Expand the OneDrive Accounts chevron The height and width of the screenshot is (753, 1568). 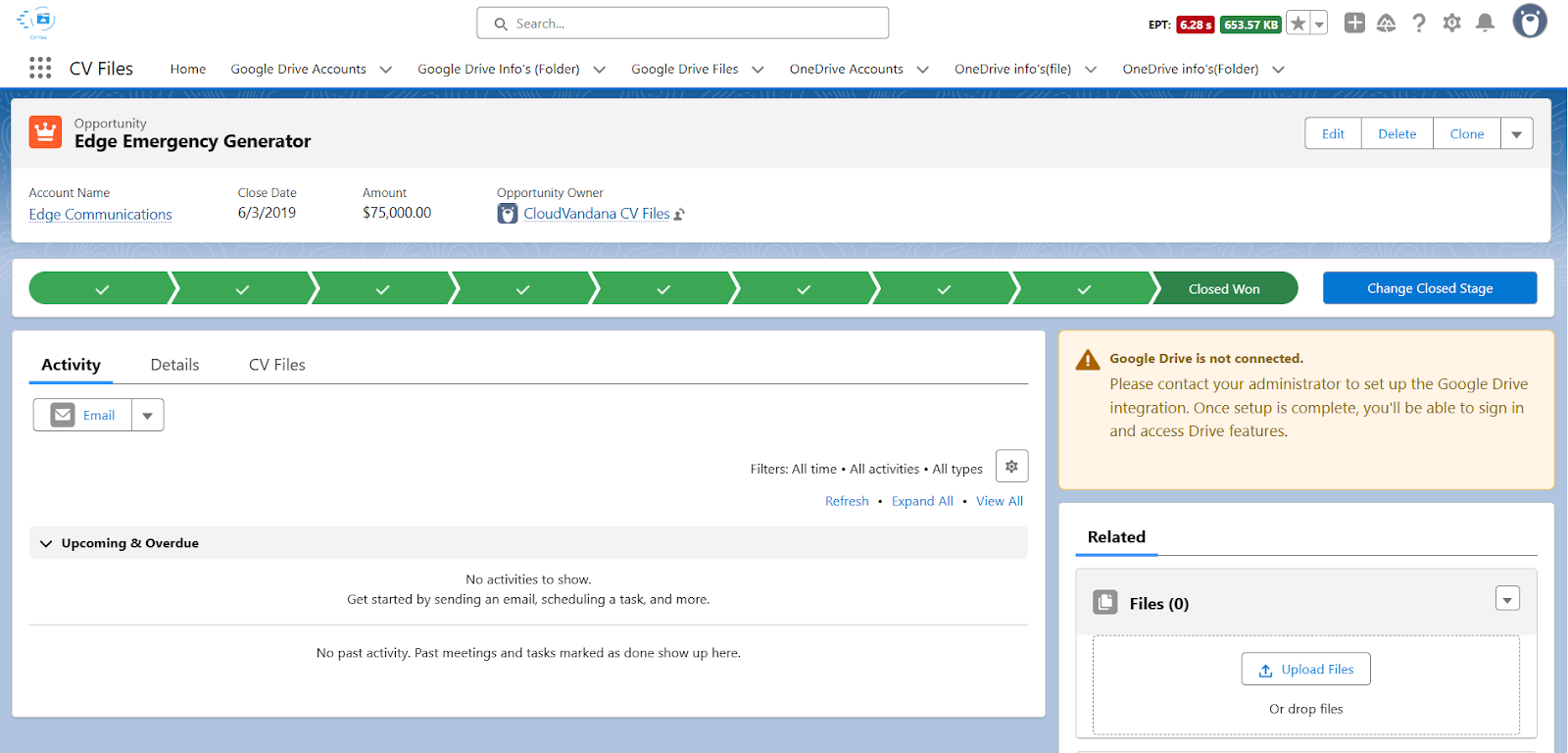click(923, 70)
